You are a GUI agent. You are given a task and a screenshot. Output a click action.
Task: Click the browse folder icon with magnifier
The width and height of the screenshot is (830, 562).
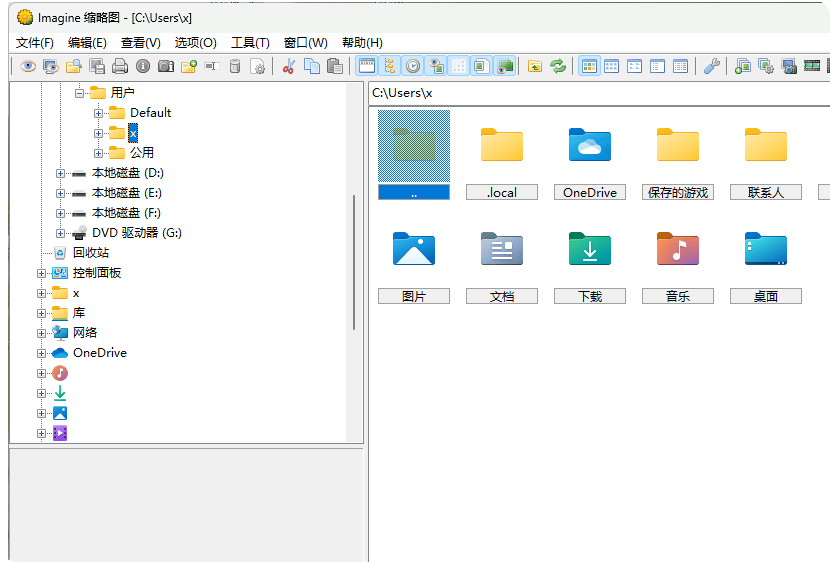[x=74, y=66]
